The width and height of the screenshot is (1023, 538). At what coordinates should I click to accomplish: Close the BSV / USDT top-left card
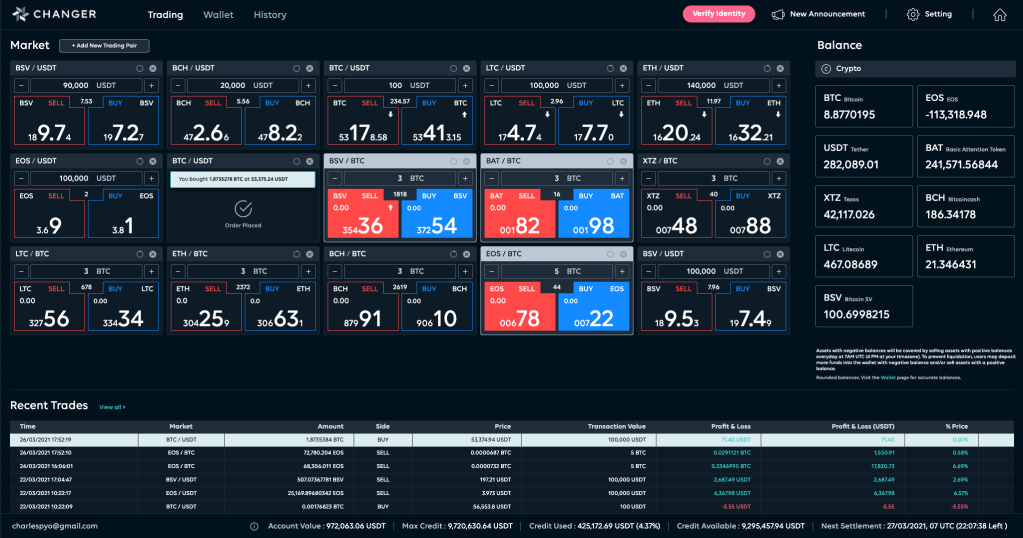153,68
